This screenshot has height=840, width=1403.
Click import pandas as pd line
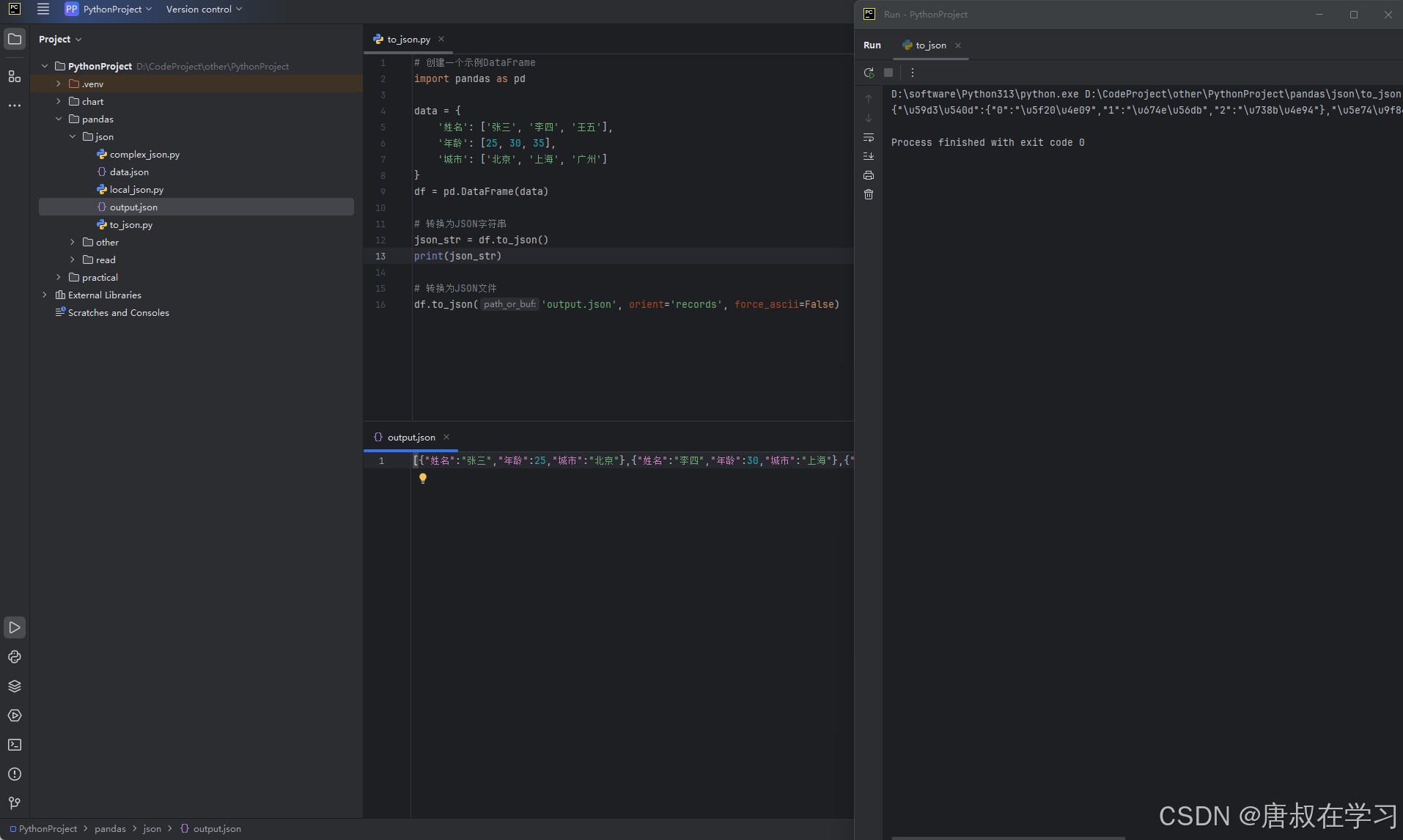click(x=469, y=78)
